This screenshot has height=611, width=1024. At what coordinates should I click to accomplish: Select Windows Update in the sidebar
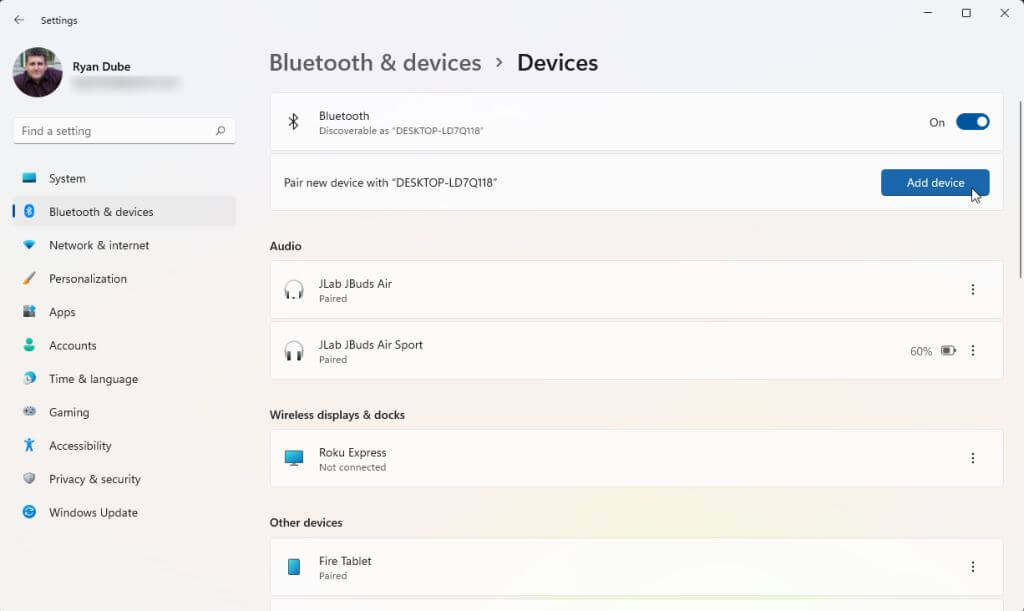pyautogui.click(x=93, y=512)
